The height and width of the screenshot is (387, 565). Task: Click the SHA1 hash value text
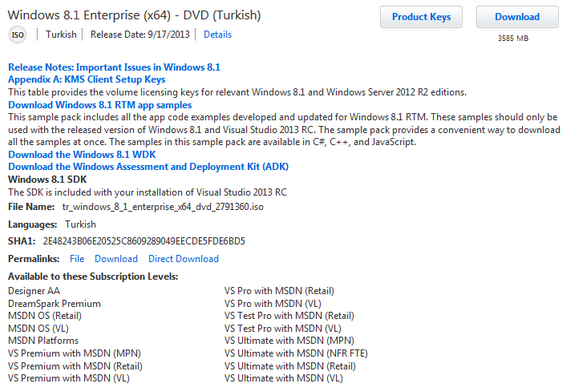tap(144, 241)
